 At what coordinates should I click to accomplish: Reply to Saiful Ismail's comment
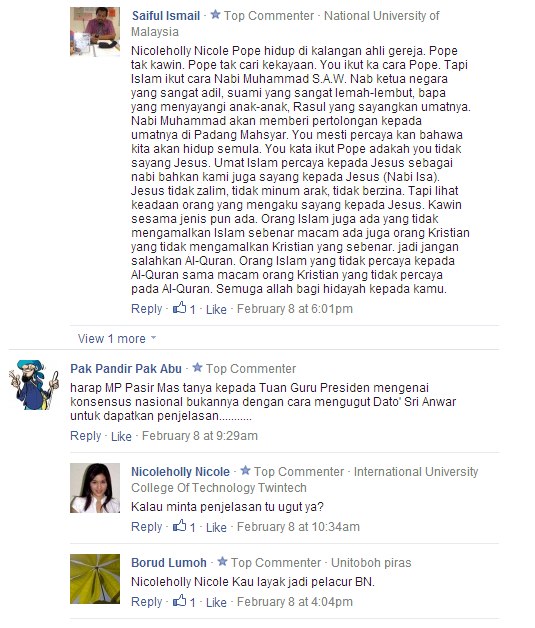(147, 309)
